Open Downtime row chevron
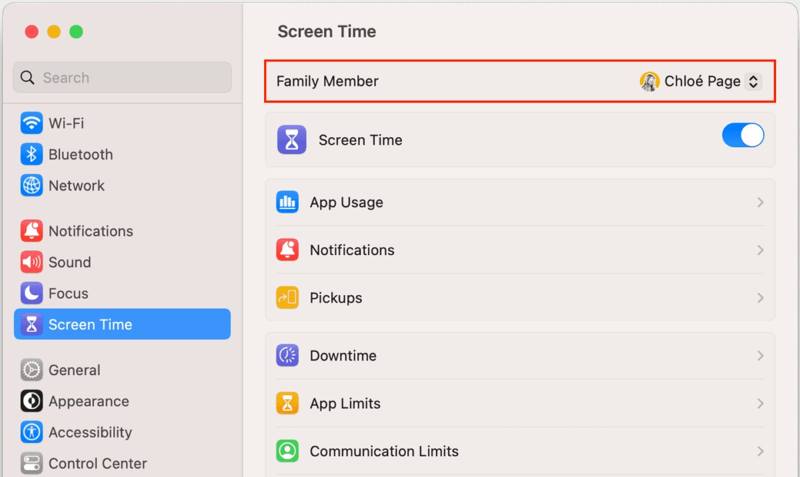This screenshot has width=800, height=477. tap(760, 356)
